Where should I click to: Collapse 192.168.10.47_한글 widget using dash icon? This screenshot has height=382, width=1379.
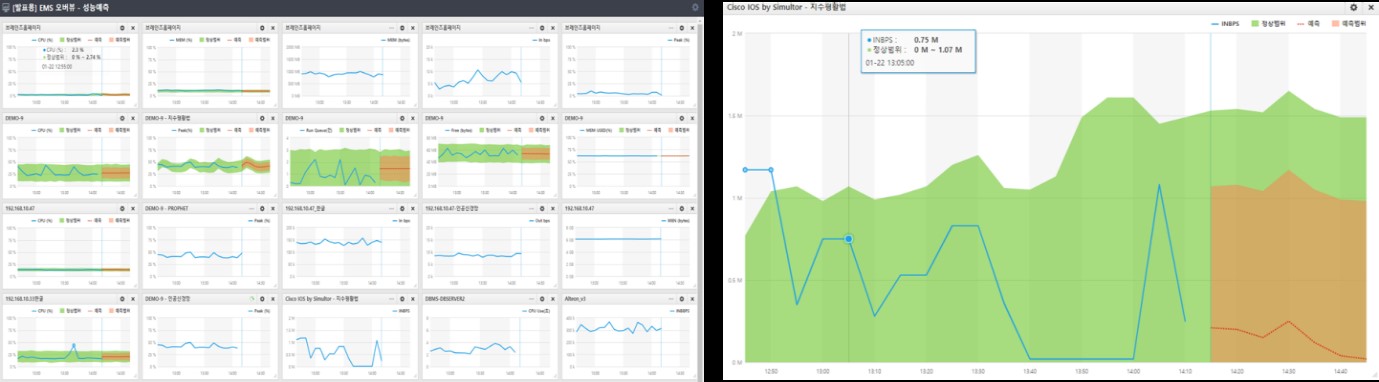click(391, 208)
